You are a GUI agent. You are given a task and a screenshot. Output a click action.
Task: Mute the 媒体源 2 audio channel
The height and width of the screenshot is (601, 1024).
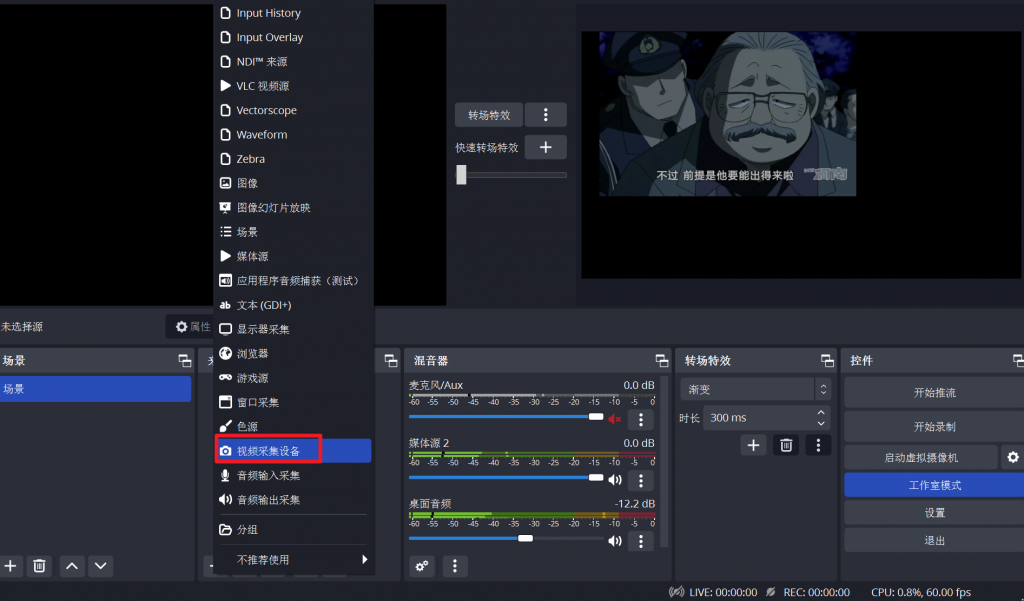(x=615, y=480)
